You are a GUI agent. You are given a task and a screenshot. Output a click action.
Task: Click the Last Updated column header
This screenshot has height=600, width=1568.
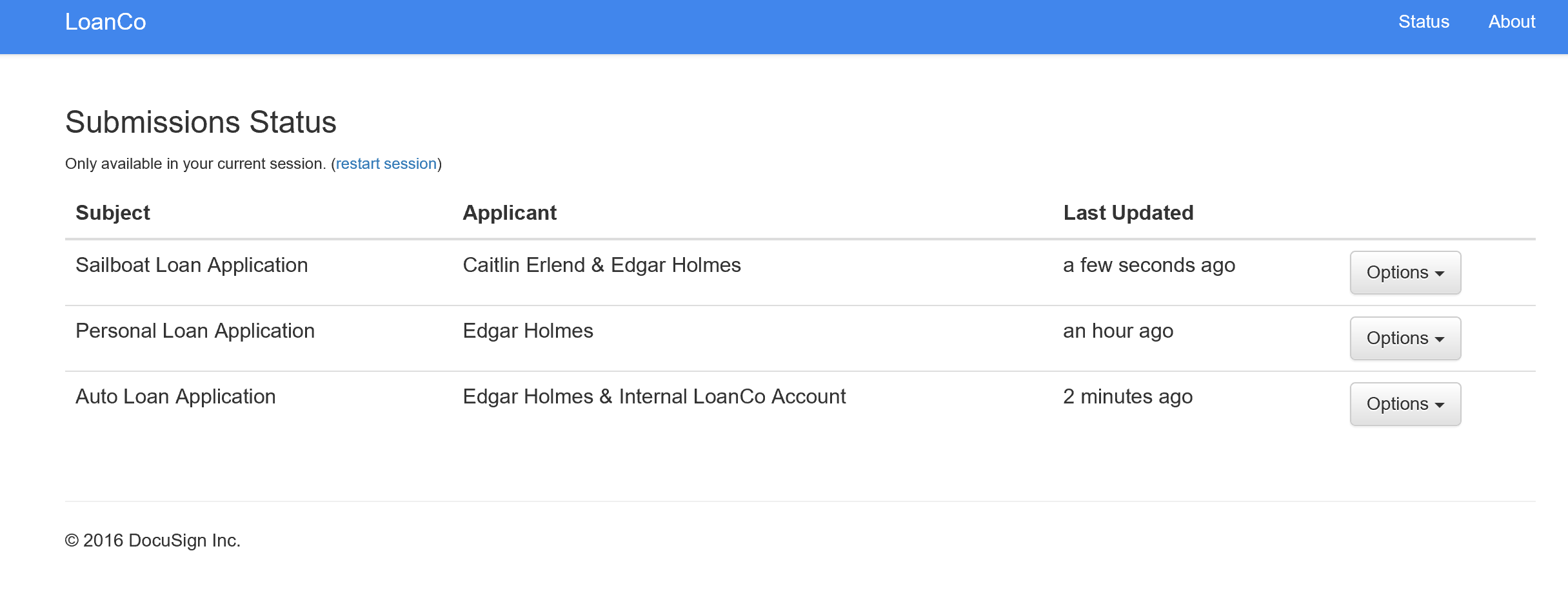point(1128,213)
